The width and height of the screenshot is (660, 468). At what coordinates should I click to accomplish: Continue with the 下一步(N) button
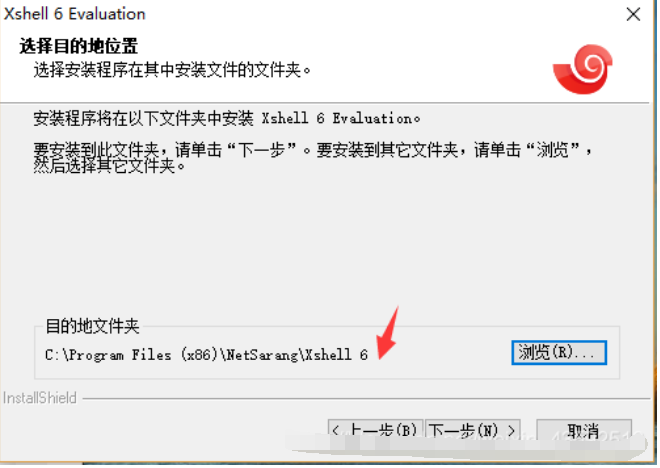[x=473, y=431]
